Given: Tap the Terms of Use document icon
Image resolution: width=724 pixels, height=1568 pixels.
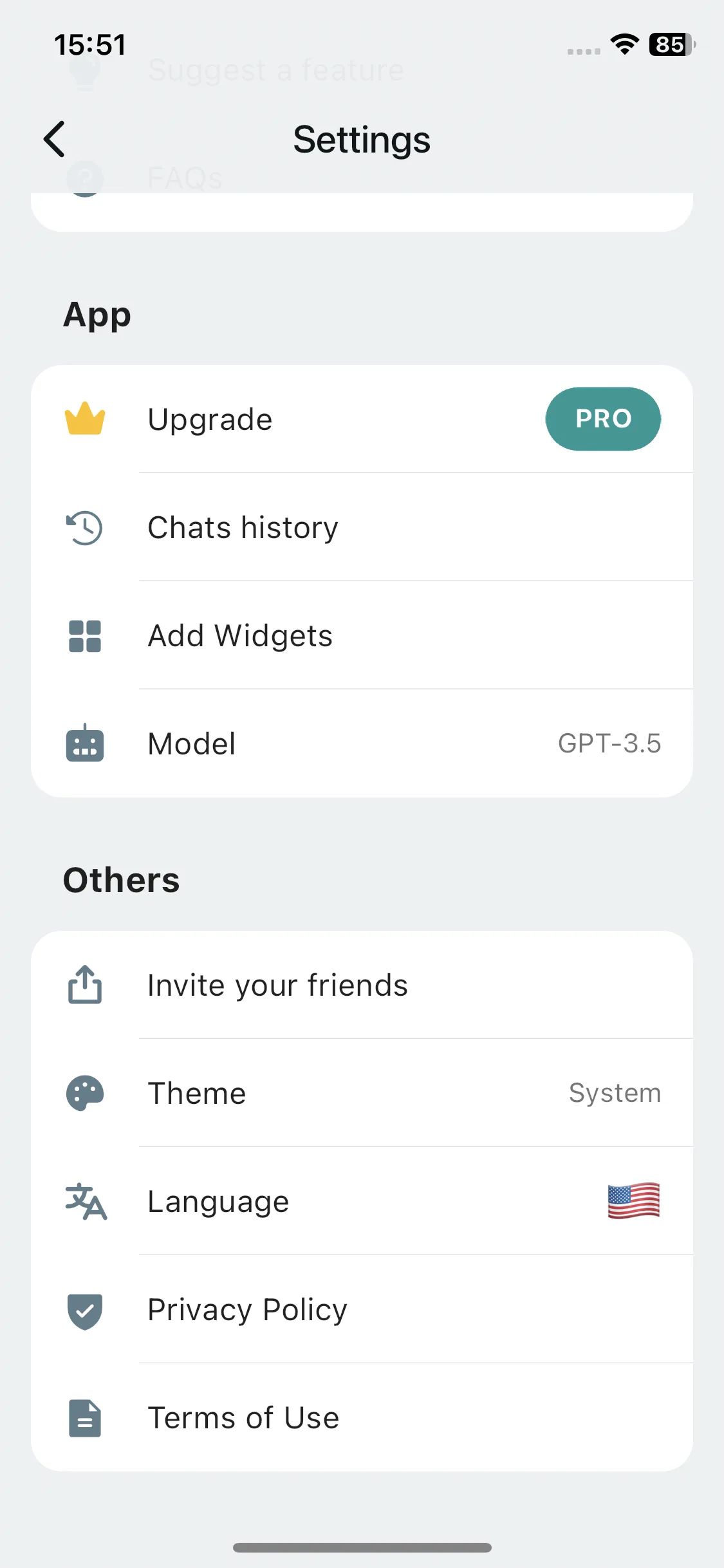Looking at the screenshot, I should (x=85, y=1418).
